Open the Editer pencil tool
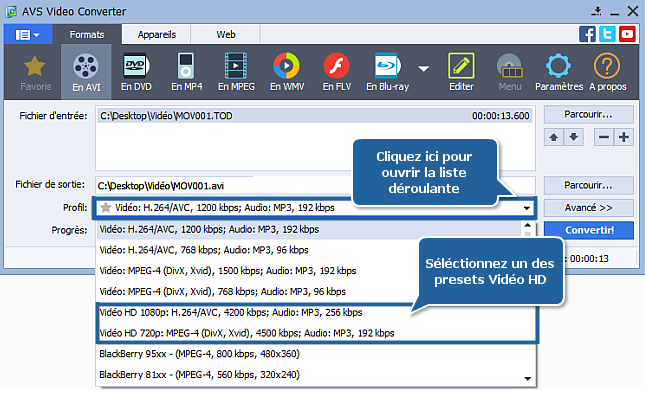 (461, 72)
